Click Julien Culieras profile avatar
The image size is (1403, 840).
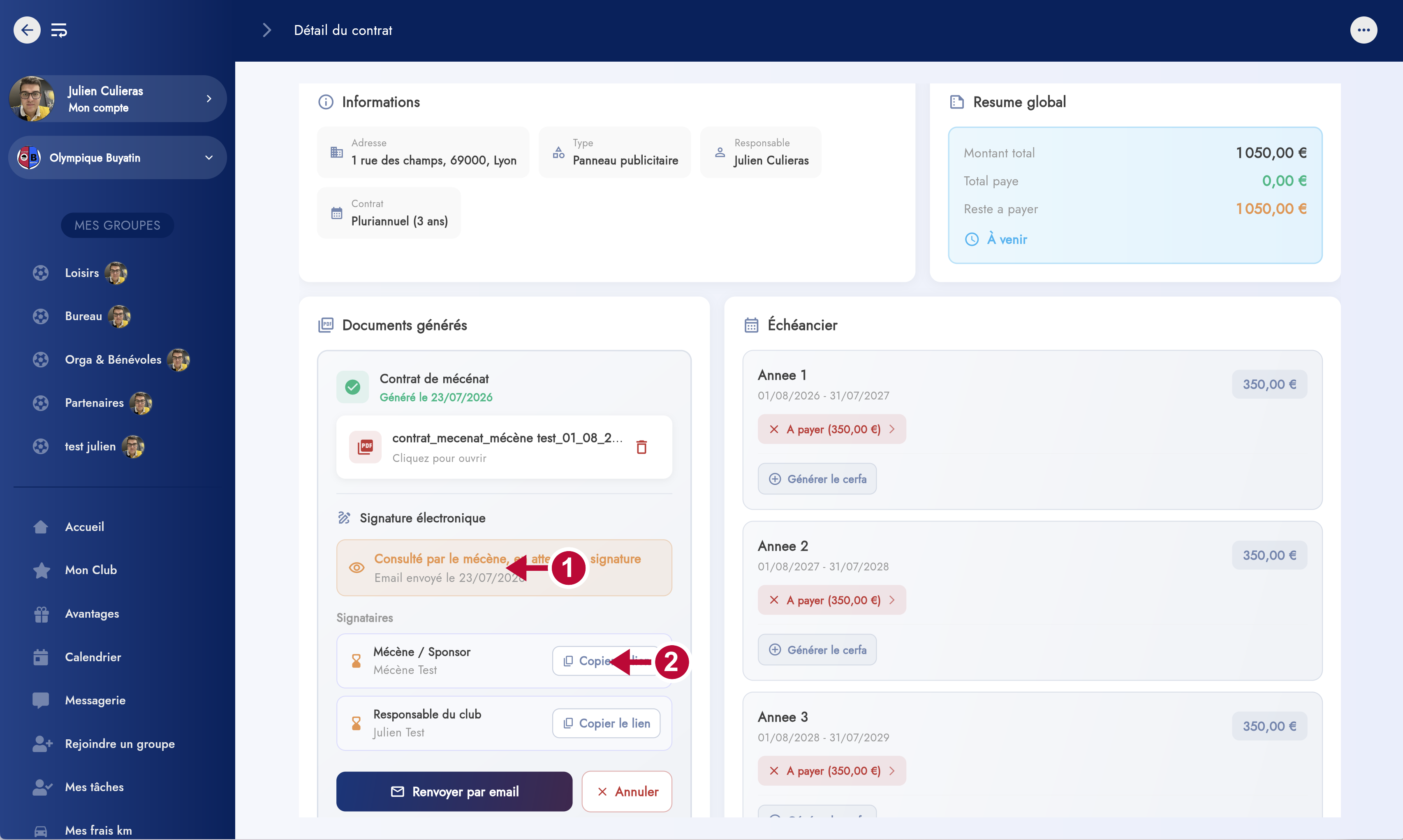32,99
